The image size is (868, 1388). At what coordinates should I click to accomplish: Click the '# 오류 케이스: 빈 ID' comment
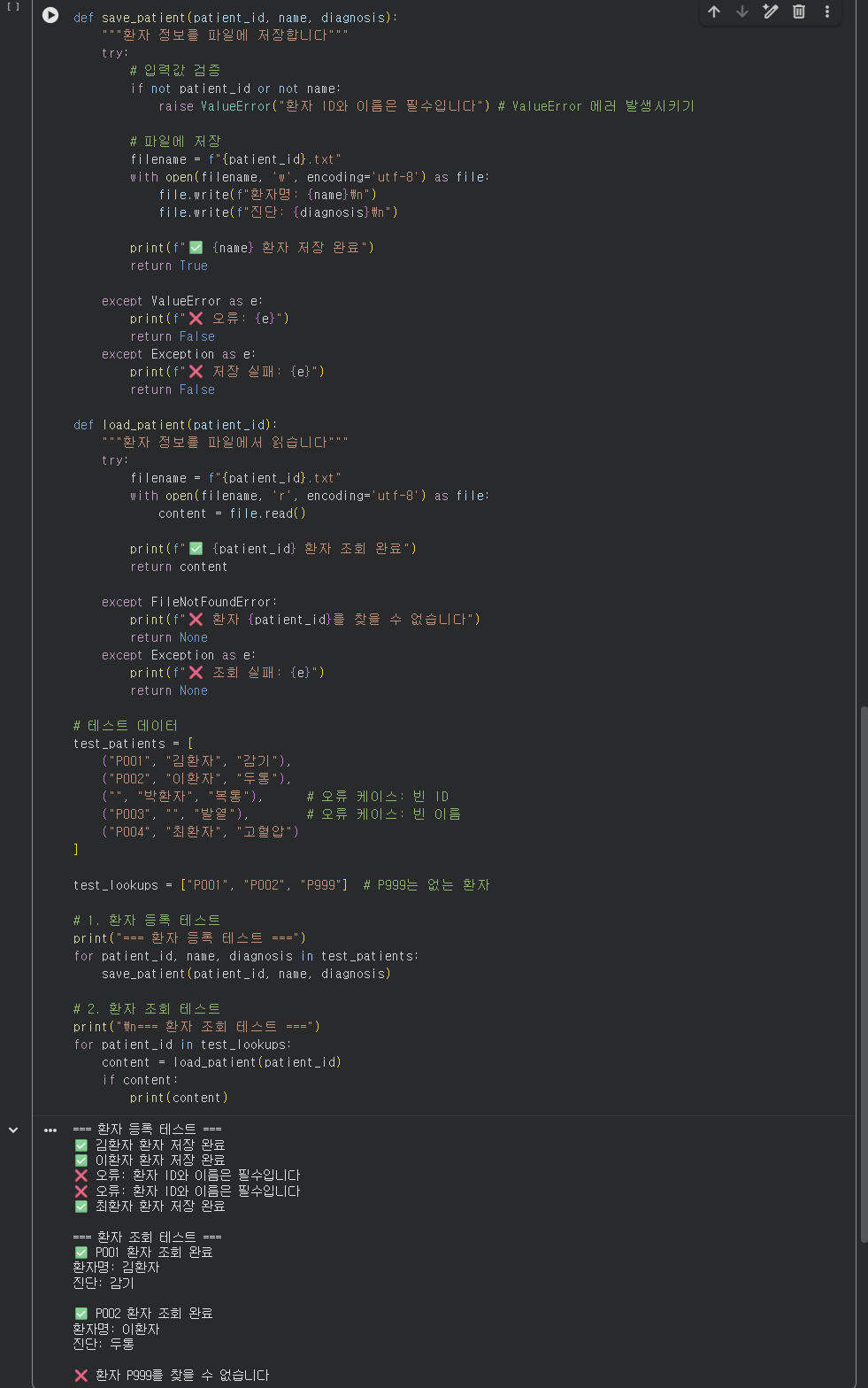tap(378, 797)
